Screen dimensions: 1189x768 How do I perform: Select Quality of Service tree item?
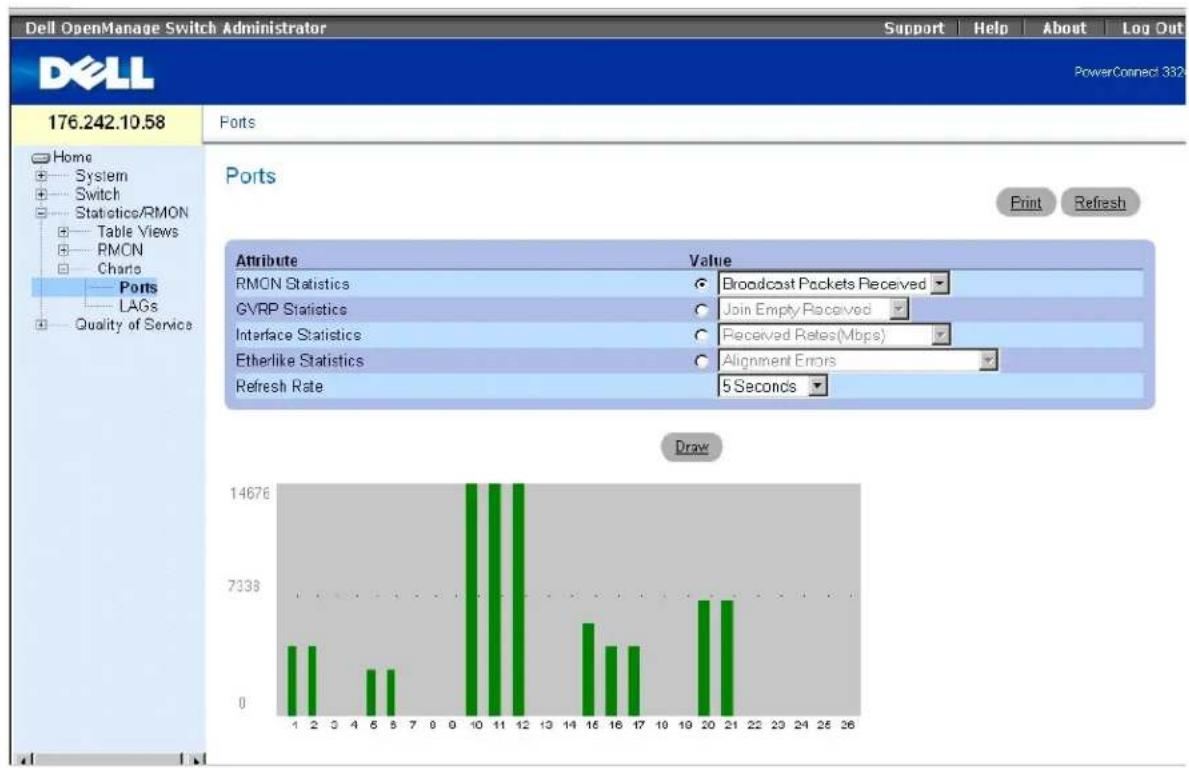click(x=133, y=324)
